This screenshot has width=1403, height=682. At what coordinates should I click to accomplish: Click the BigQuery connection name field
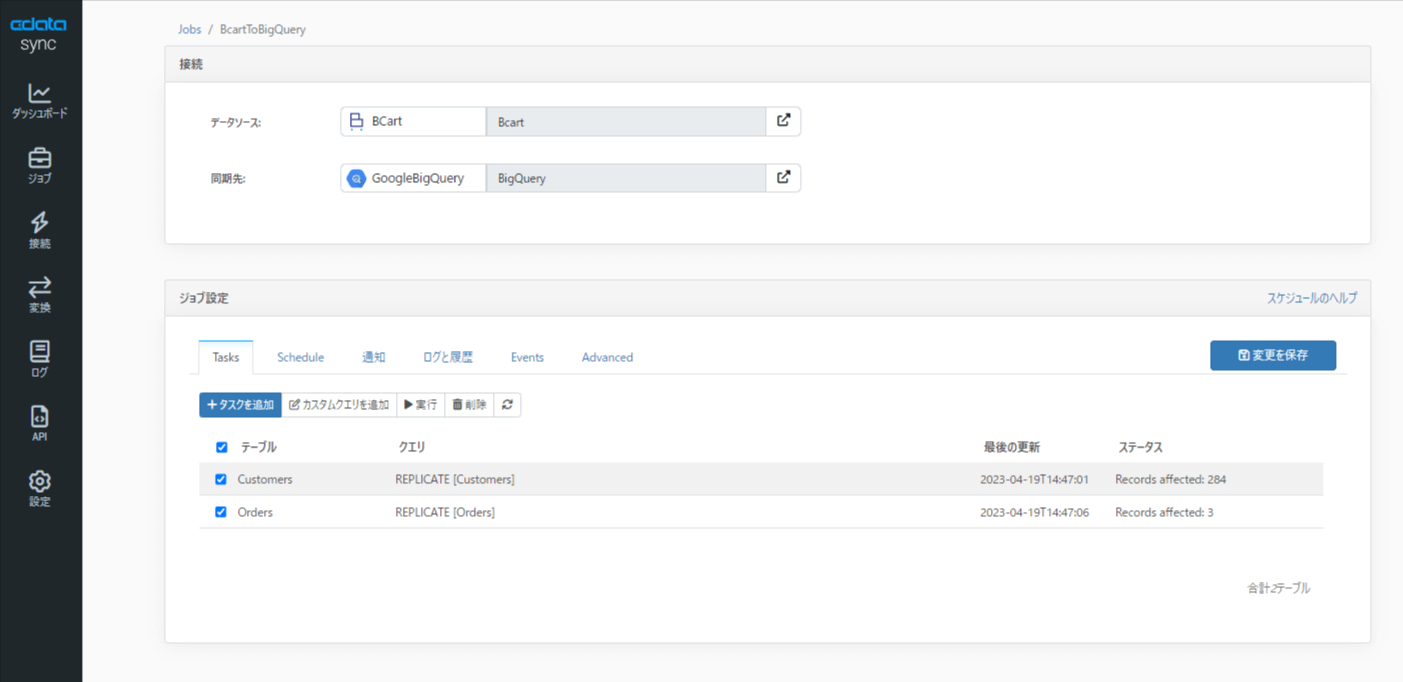[x=626, y=178]
